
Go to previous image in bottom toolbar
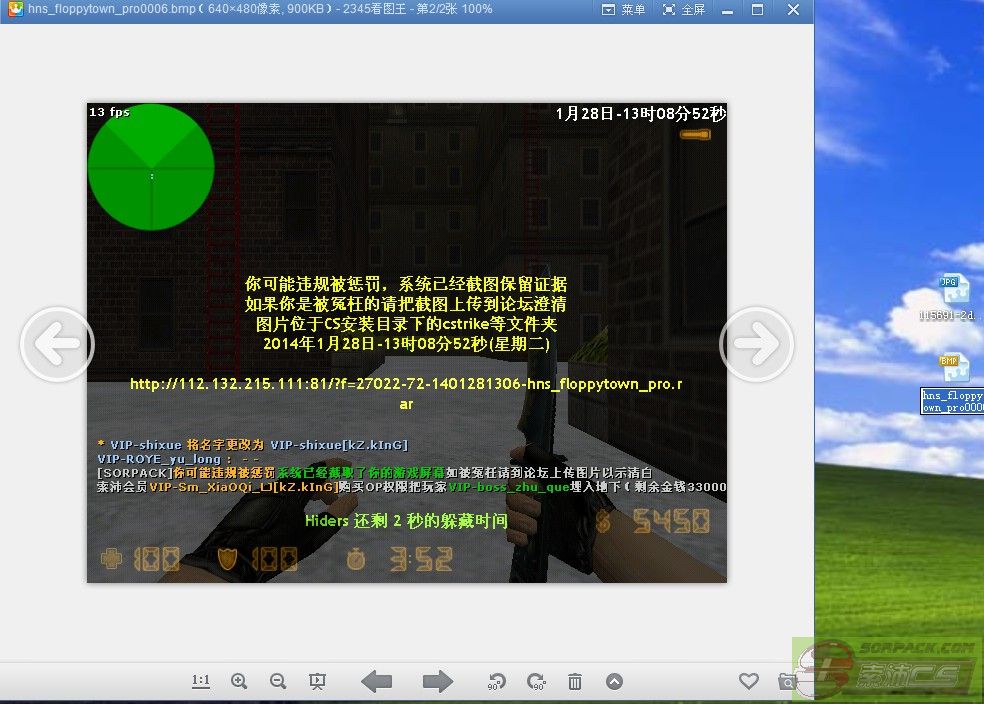pyautogui.click(x=377, y=682)
